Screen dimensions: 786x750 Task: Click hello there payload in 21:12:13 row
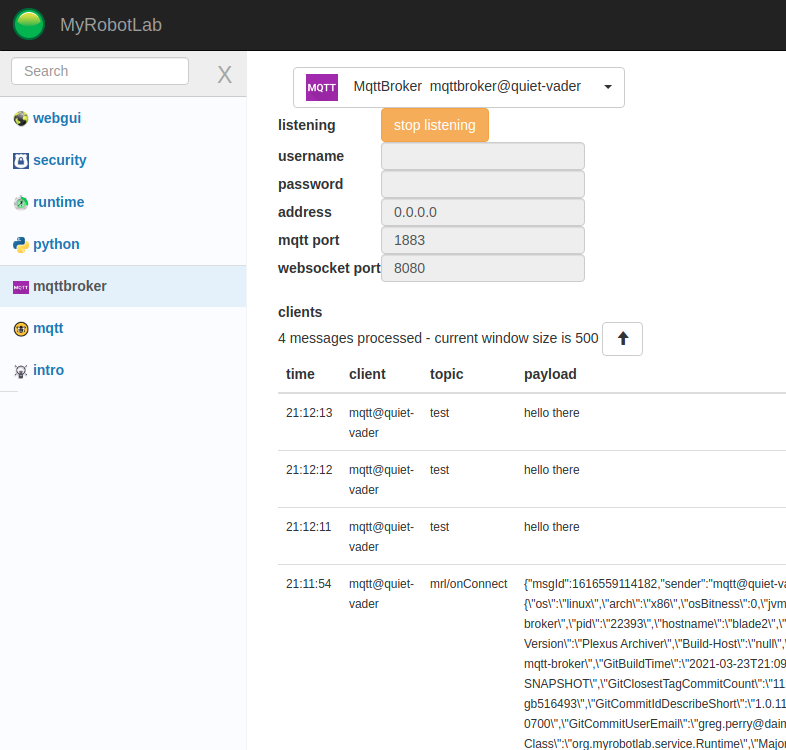pos(551,413)
